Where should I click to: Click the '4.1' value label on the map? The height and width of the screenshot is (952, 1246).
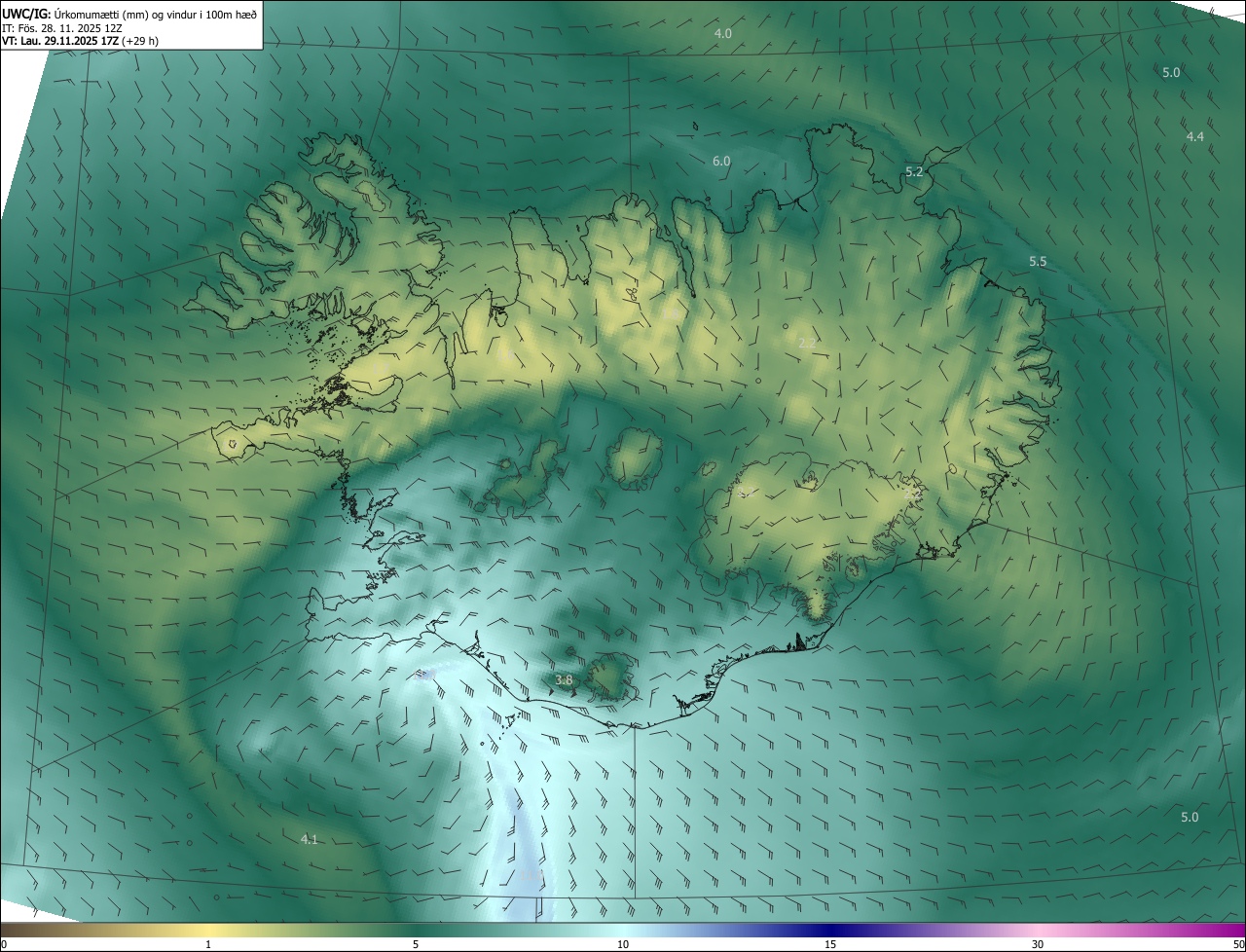tap(310, 839)
